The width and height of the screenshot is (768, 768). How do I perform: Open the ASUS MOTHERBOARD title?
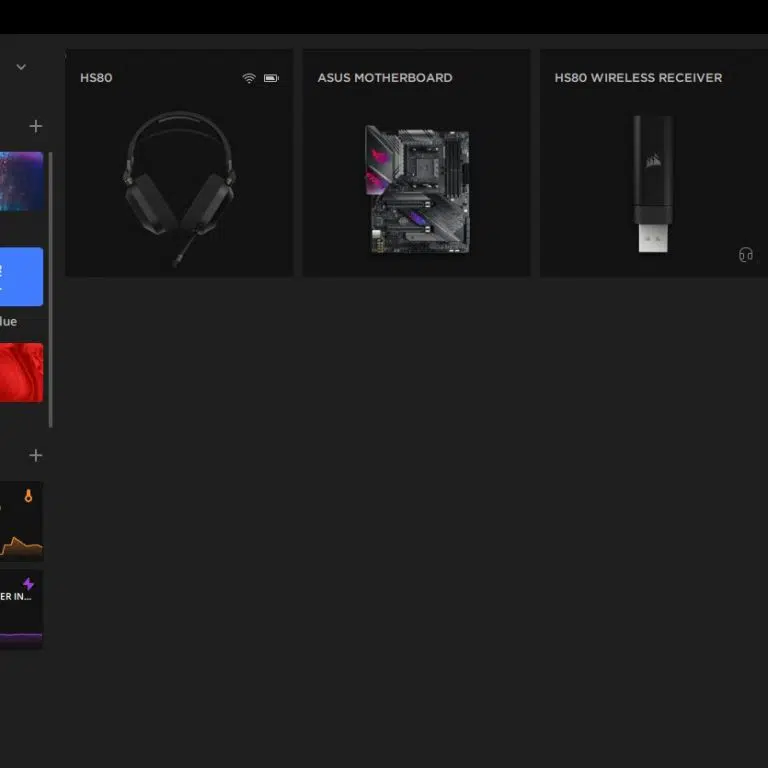[x=384, y=78]
